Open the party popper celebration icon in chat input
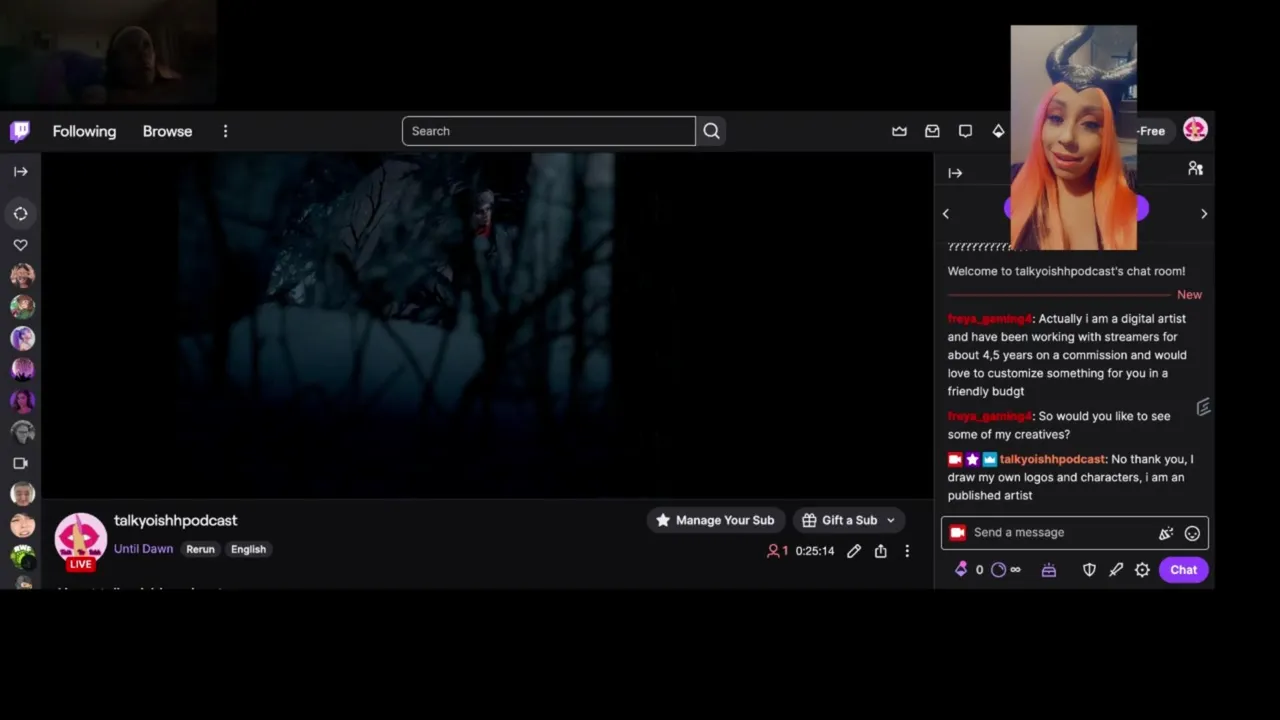The height and width of the screenshot is (720, 1280). pos(1165,533)
